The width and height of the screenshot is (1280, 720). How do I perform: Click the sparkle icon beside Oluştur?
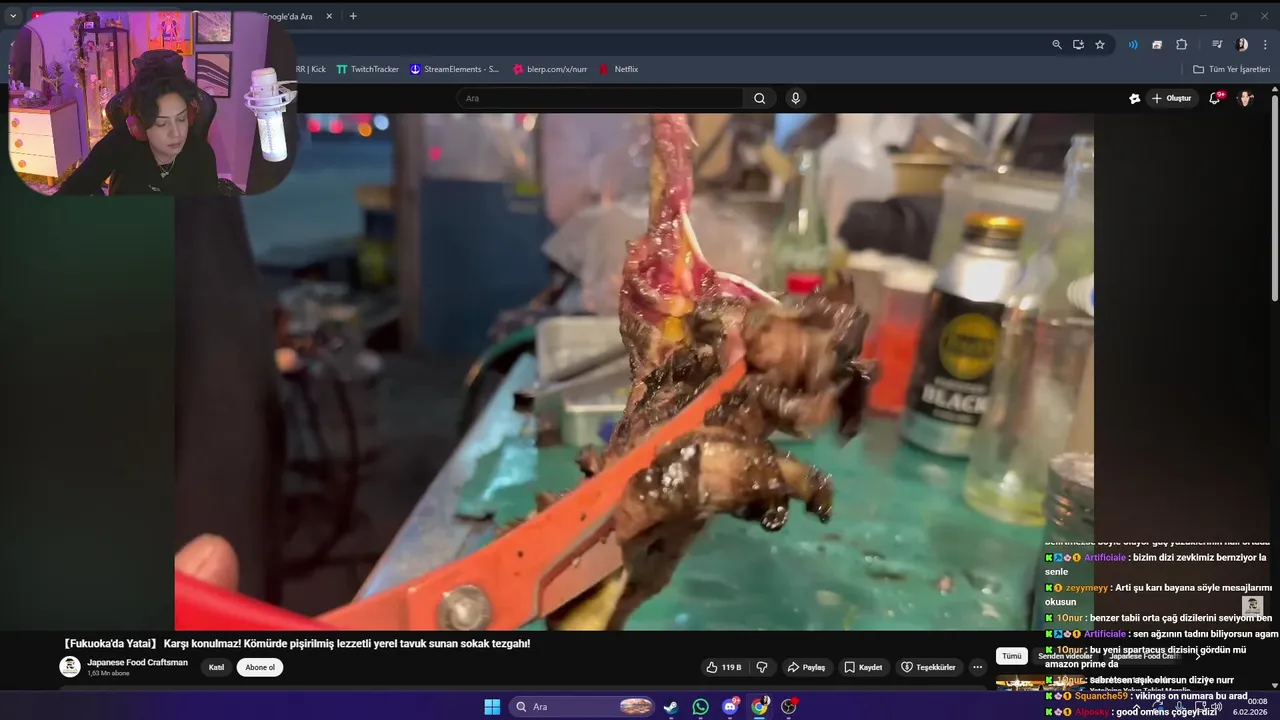pyautogui.click(x=1135, y=98)
